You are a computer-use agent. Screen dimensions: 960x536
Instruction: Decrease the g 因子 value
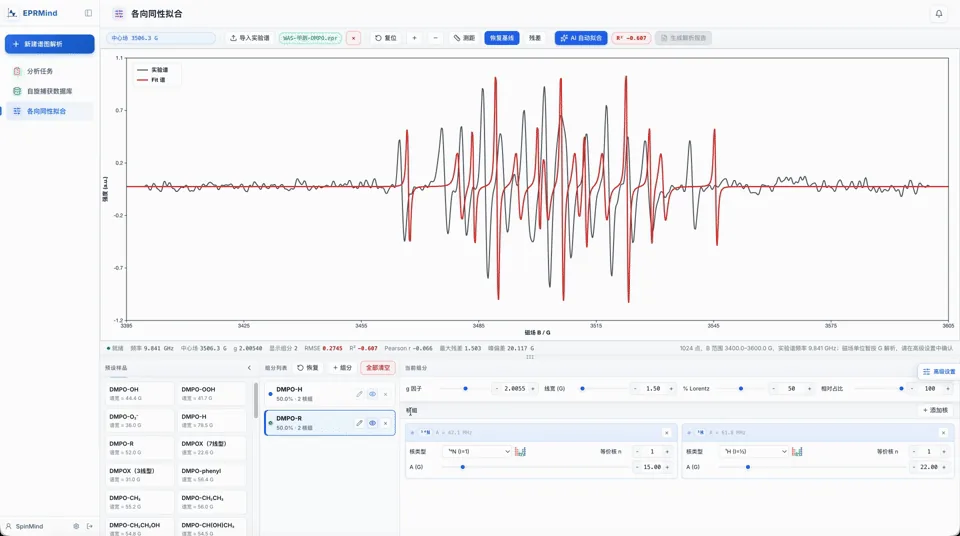tap(497, 388)
